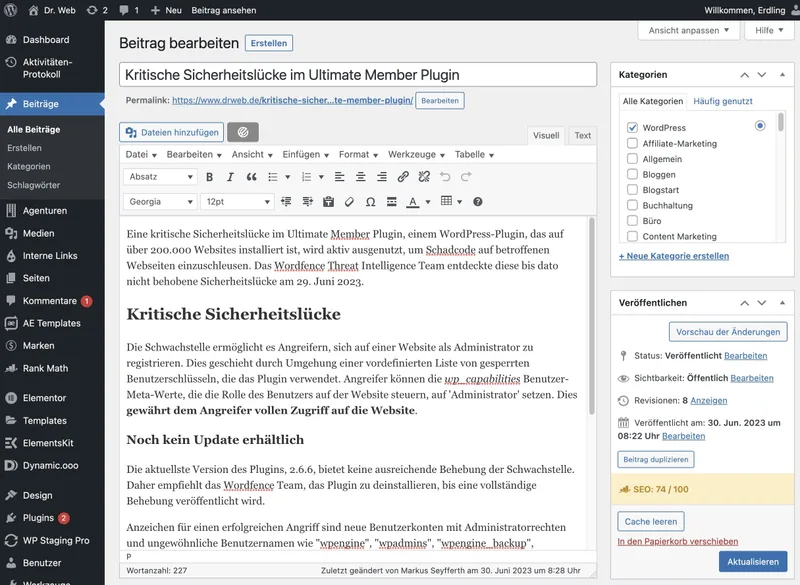Click the category list scrollbar
The width and height of the screenshot is (800, 585).
[x=780, y=122]
